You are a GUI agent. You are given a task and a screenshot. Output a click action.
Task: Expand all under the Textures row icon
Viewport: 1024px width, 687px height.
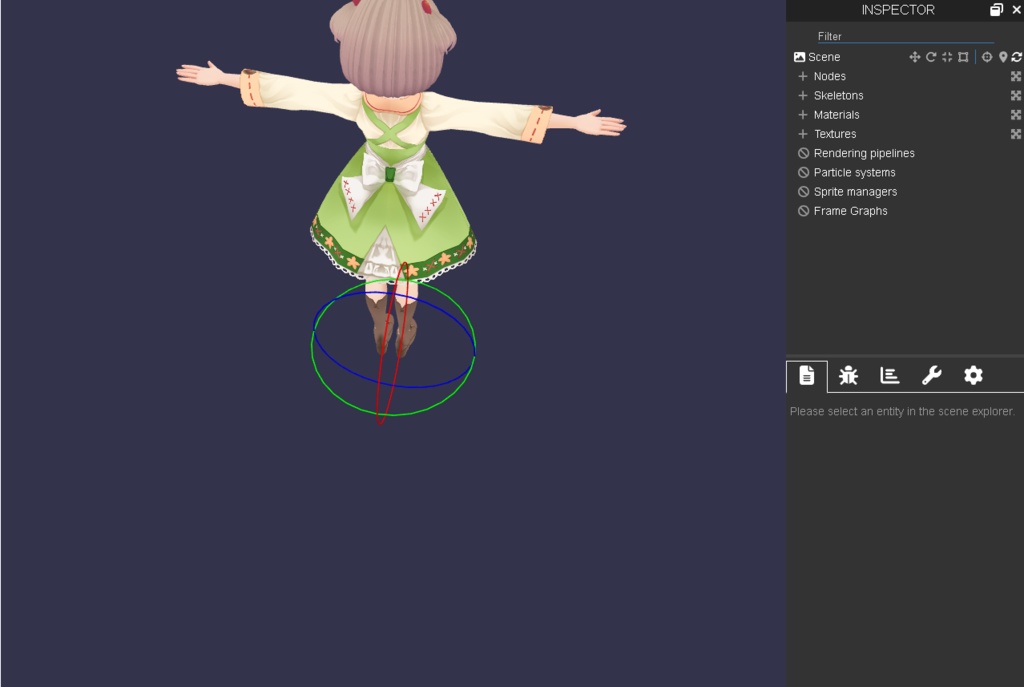point(1016,134)
